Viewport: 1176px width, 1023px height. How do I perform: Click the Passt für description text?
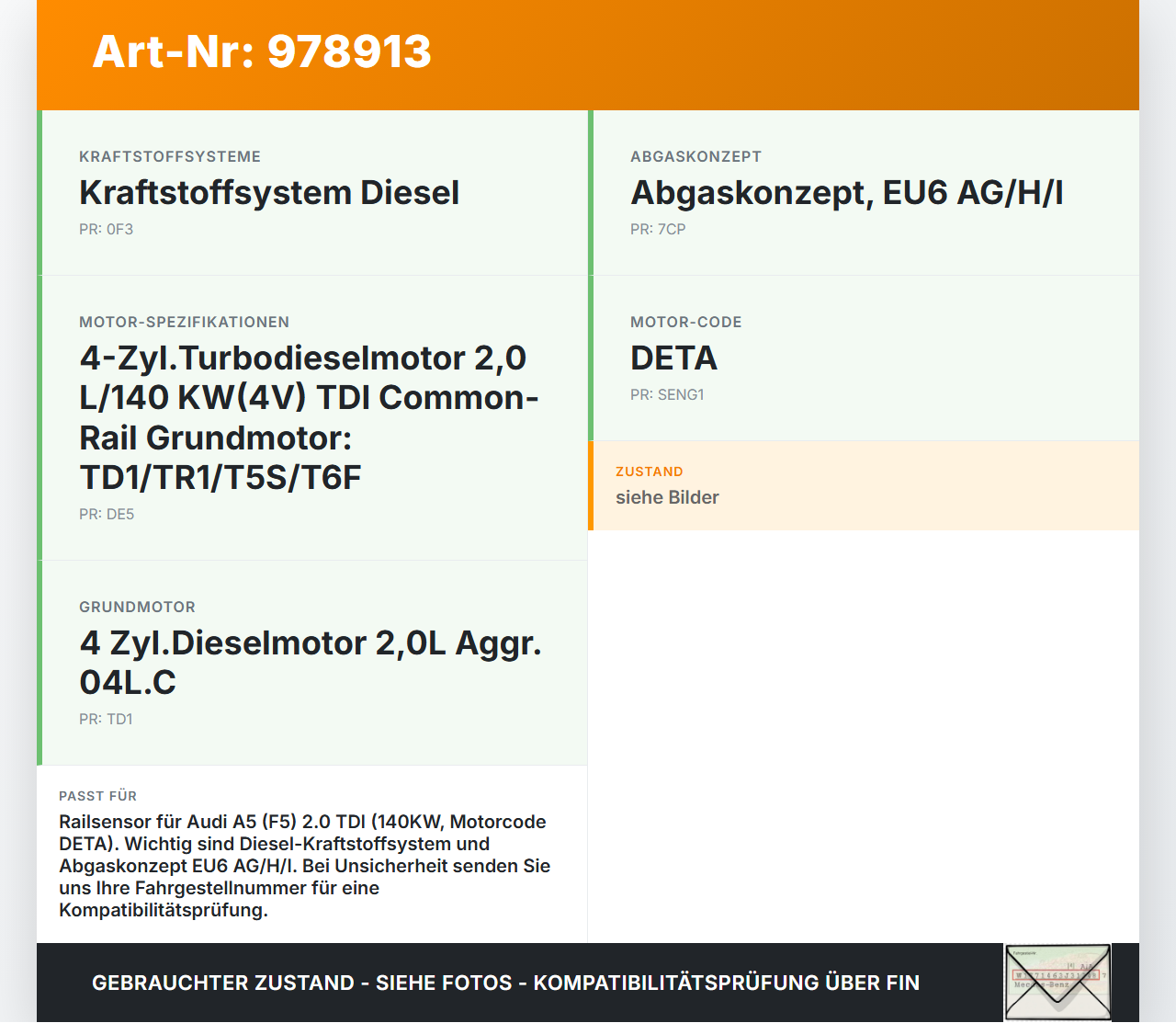point(304,867)
